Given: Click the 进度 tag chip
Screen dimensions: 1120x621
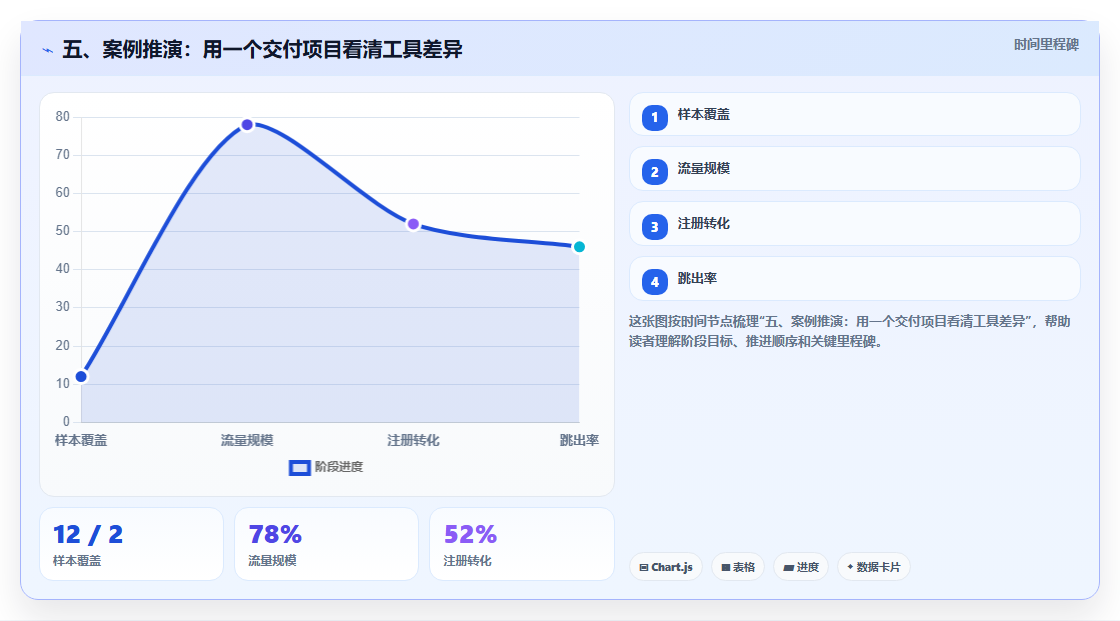Looking at the screenshot, I should coord(801,567).
